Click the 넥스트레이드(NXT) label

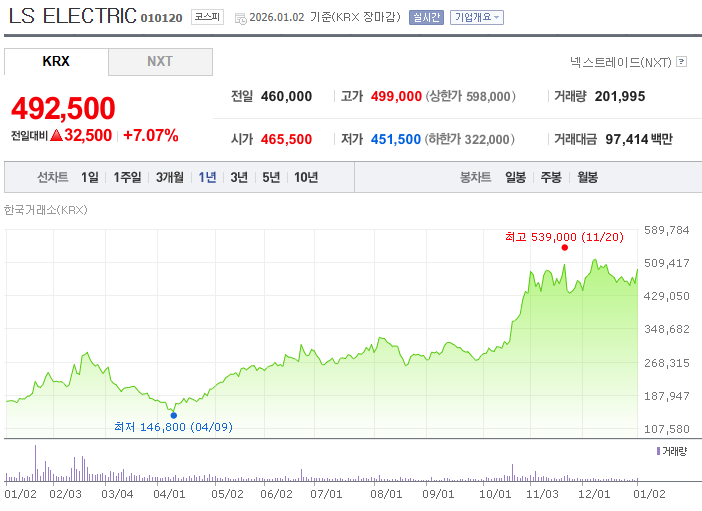pos(621,62)
